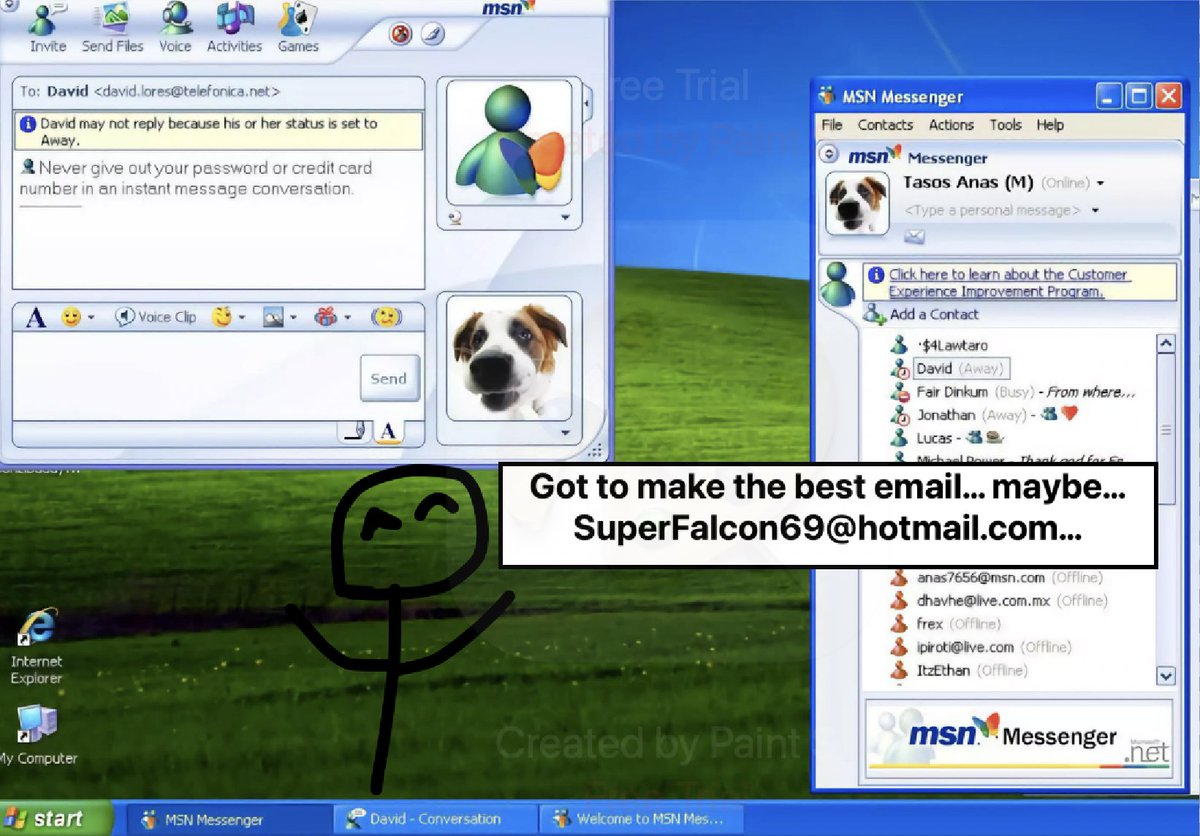Click webcam icon below David's display picture
The image size is (1200, 836).
click(455, 218)
